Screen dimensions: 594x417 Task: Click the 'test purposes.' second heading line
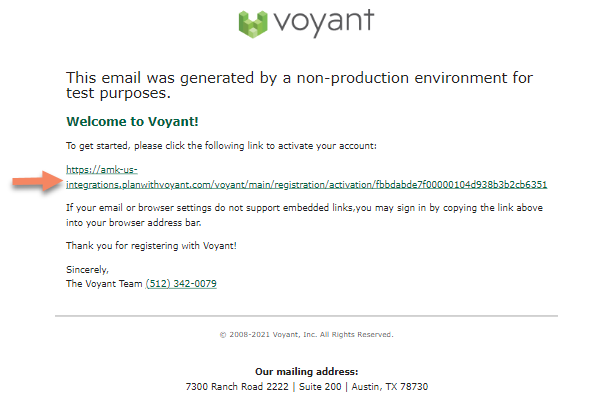click(x=118, y=93)
